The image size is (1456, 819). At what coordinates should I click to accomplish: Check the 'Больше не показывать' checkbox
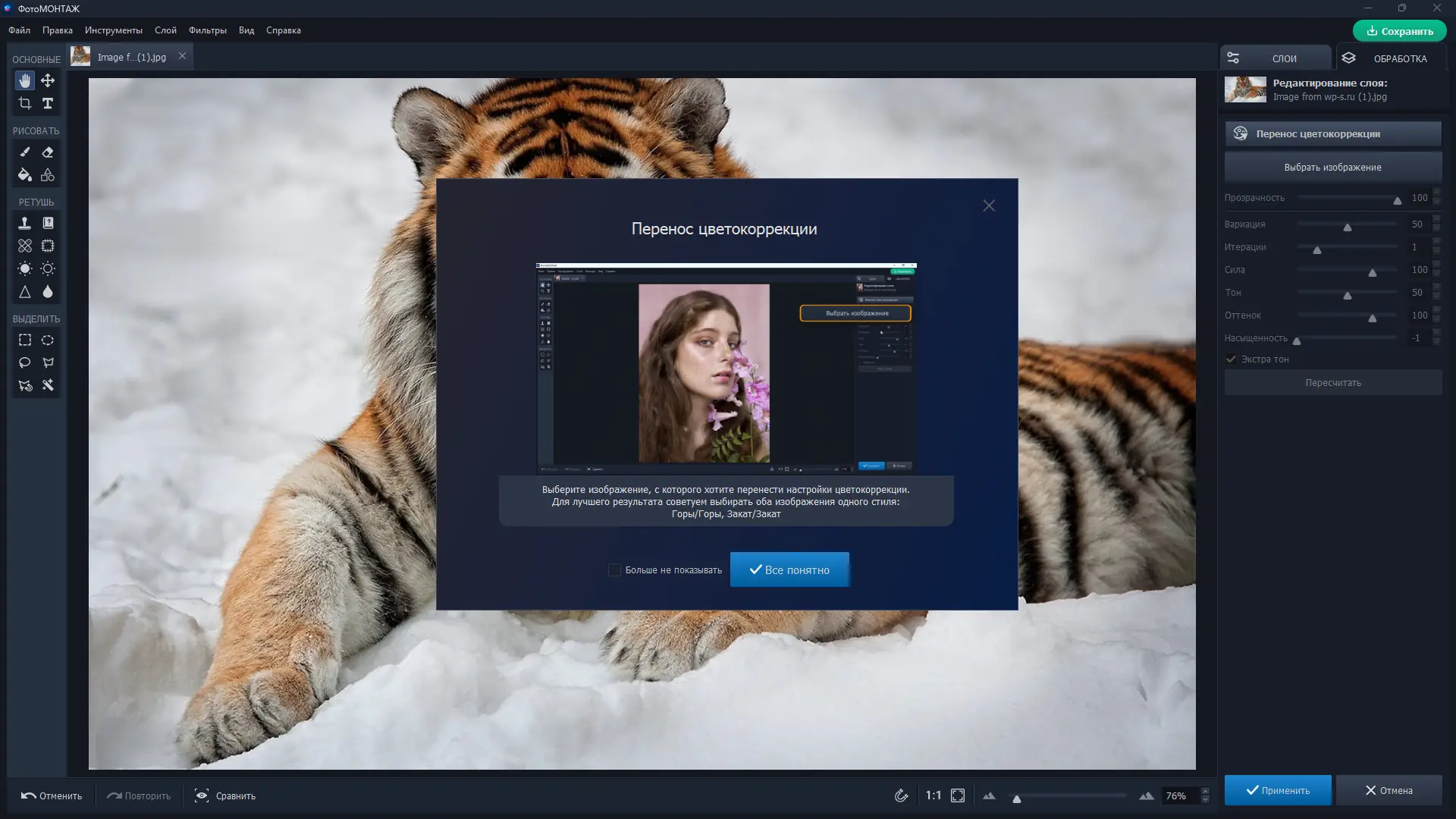[x=615, y=570]
